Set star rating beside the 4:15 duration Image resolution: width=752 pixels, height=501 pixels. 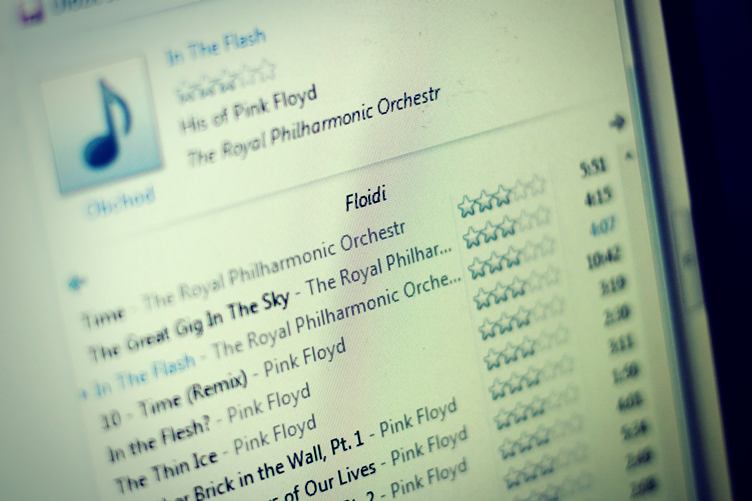point(506,222)
